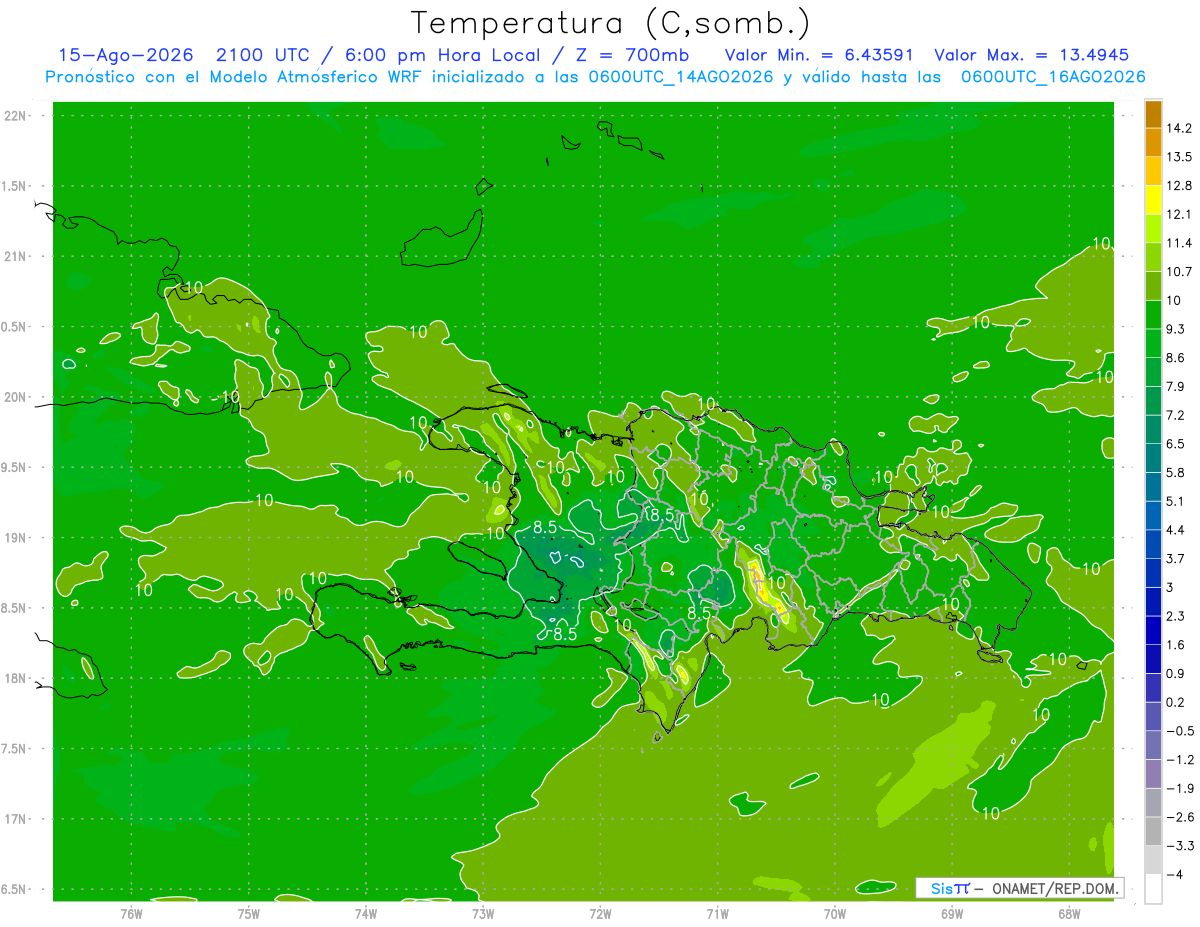Click the legend value -0.5
Screen dimensions: 1200x927
(x=1180, y=731)
